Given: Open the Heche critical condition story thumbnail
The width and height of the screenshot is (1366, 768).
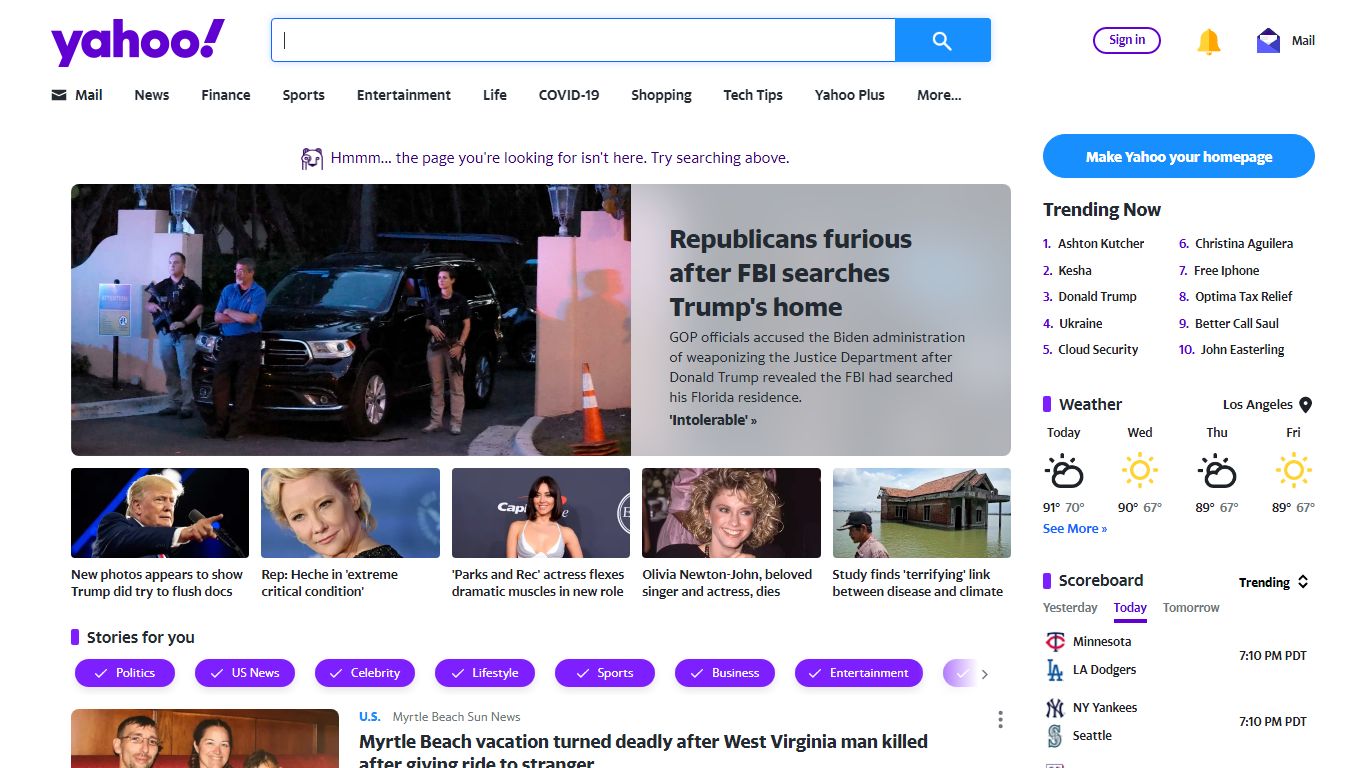Looking at the screenshot, I should tap(350, 513).
